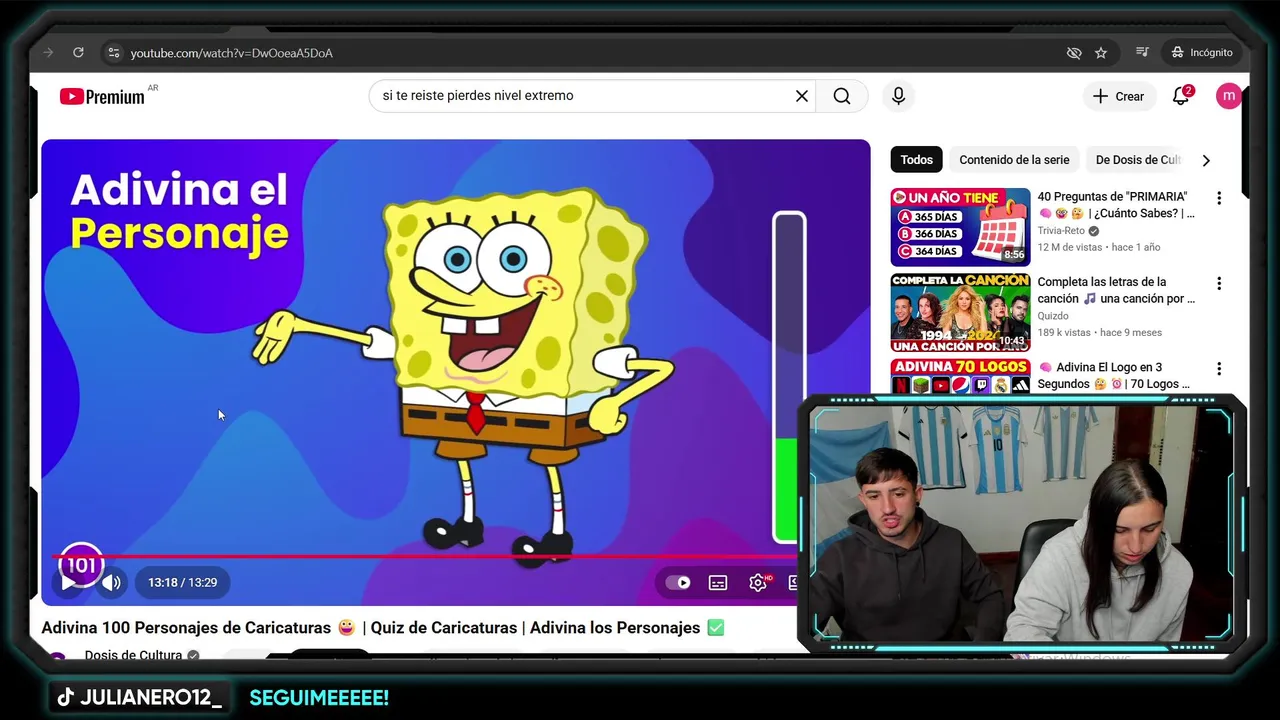The width and height of the screenshot is (1280, 720).
Task: Go forward in browser history
Action: coord(47,52)
